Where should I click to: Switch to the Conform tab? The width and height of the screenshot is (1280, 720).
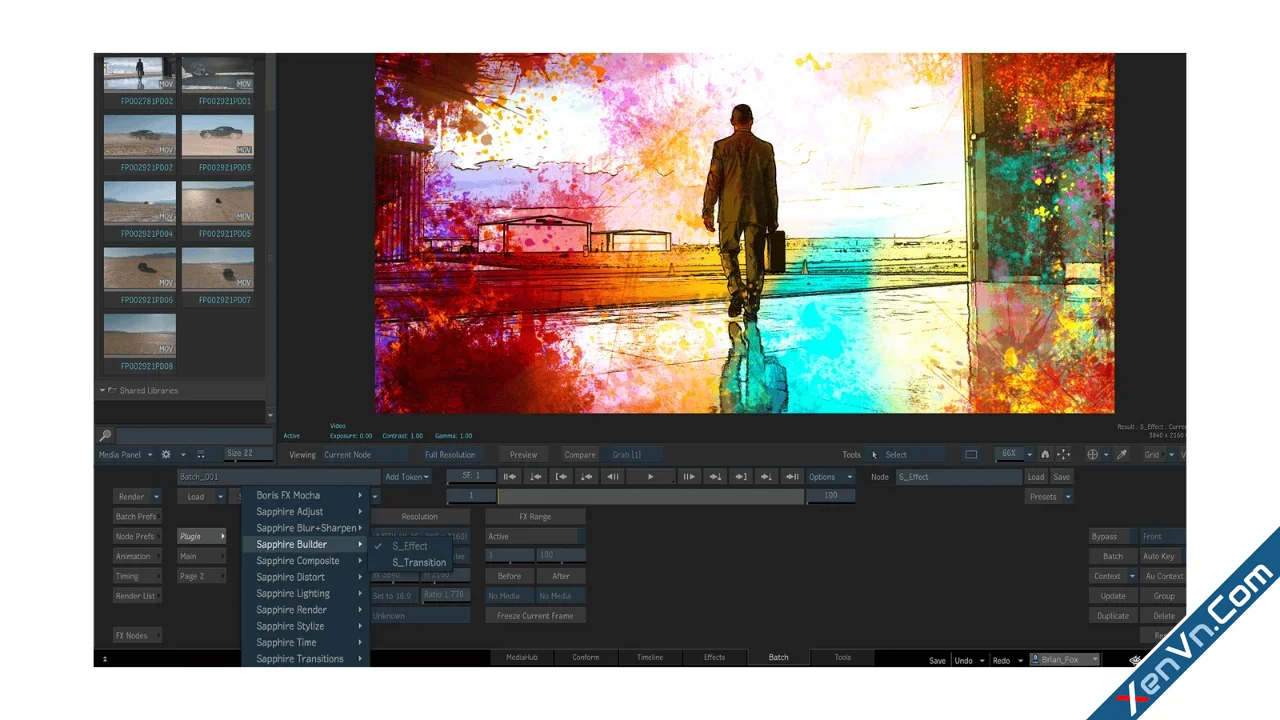[x=586, y=657]
